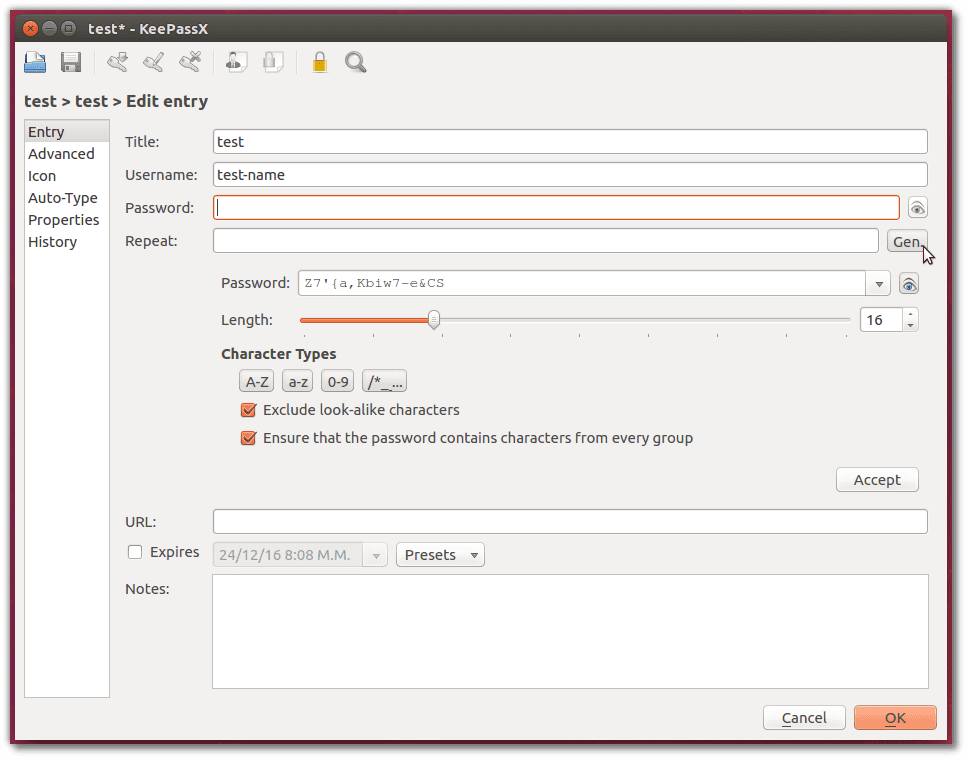The height and width of the screenshot is (760, 968).
Task: Click the password Length slider handle
Action: pyautogui.click(x=434, y=320)
